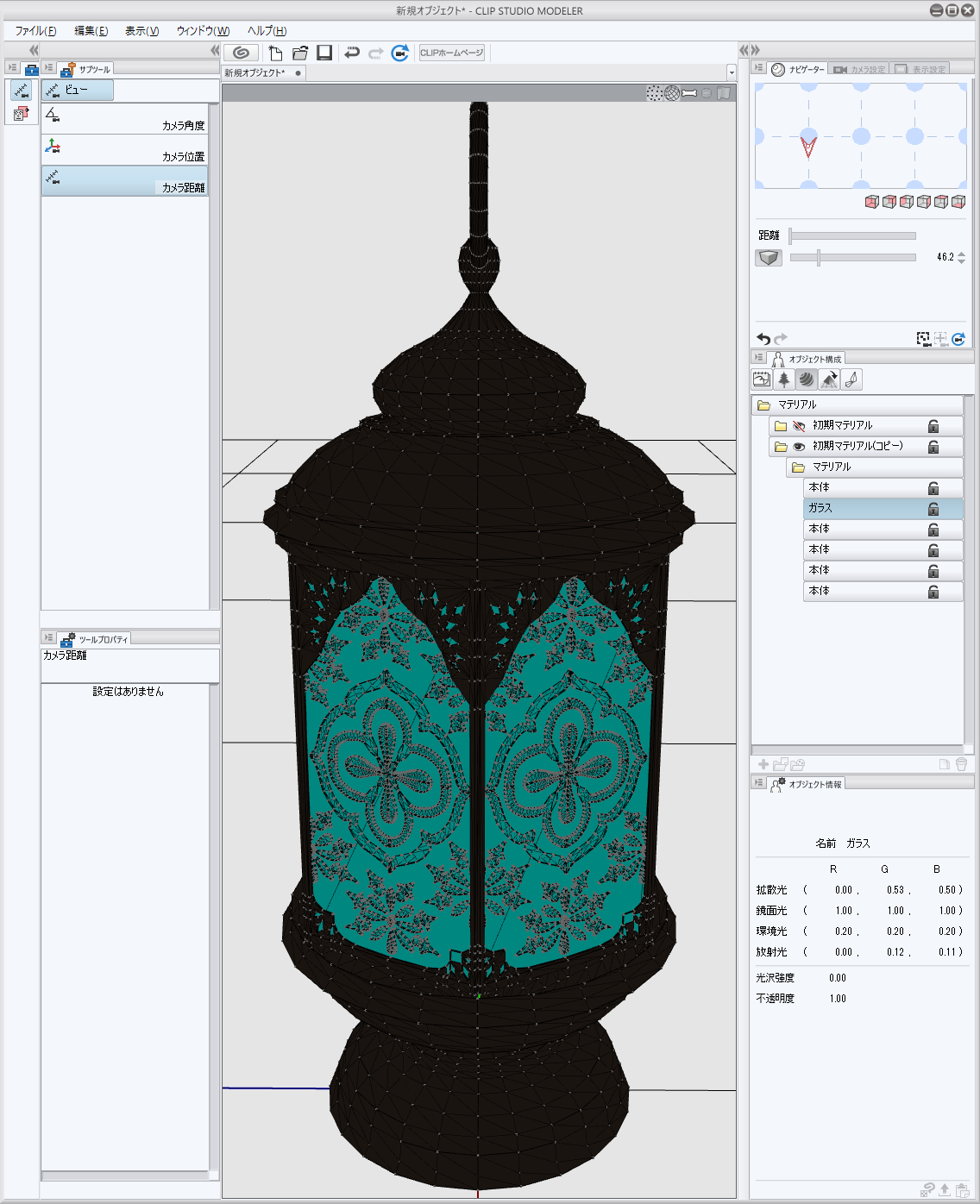Collapse the top マテリアル folder

tap(763, 404)
